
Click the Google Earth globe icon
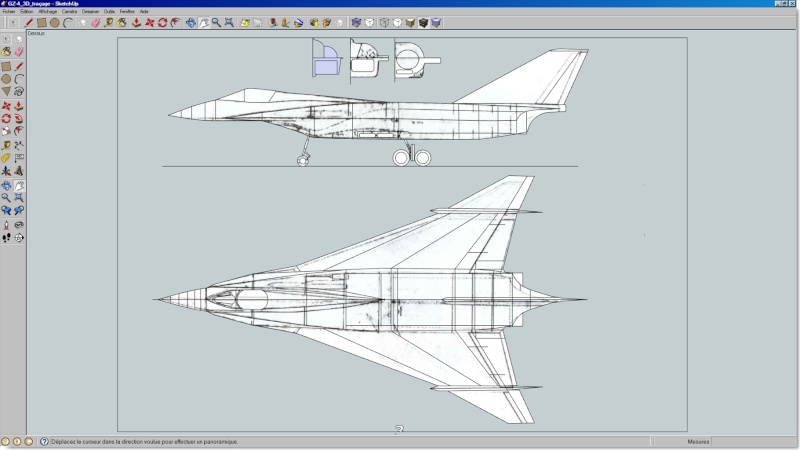click(298, 22)
